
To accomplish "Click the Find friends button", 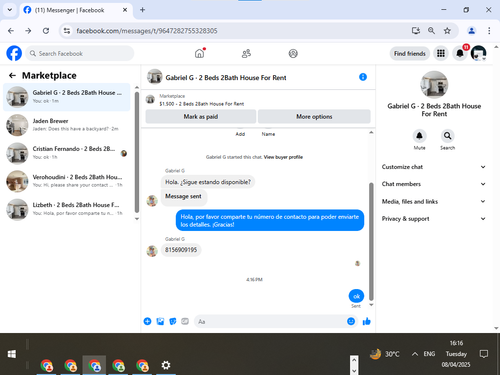I will point(410,53).
